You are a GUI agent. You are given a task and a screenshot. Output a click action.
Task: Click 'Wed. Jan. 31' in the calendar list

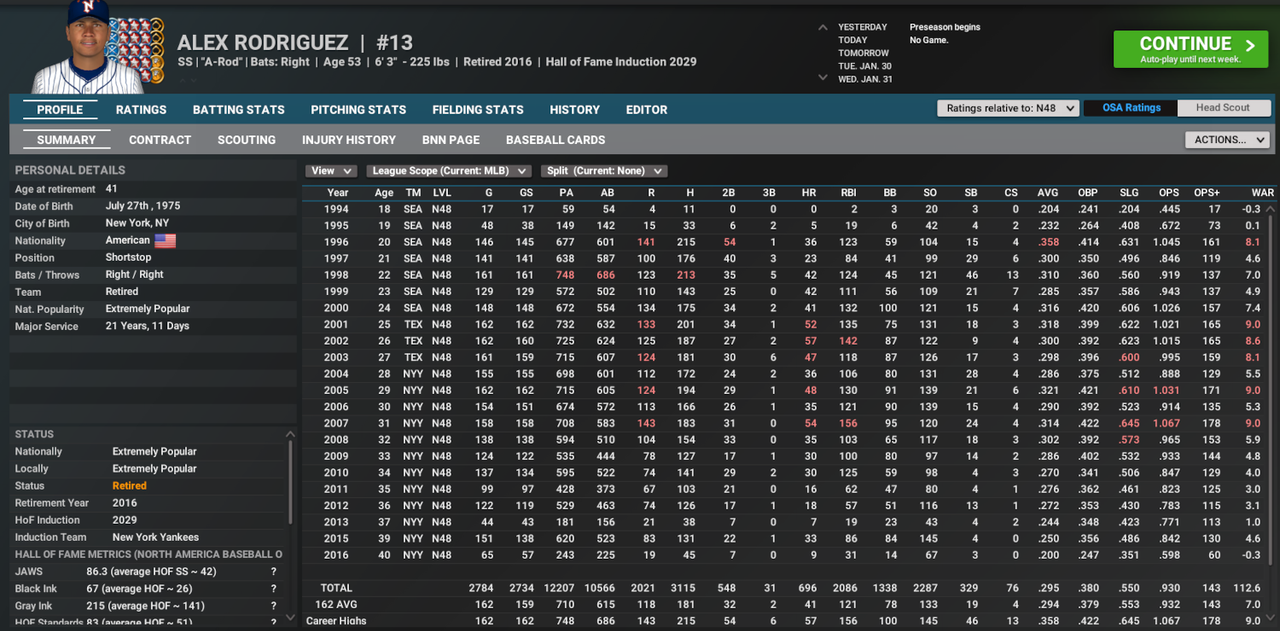(x=865, y=79)
